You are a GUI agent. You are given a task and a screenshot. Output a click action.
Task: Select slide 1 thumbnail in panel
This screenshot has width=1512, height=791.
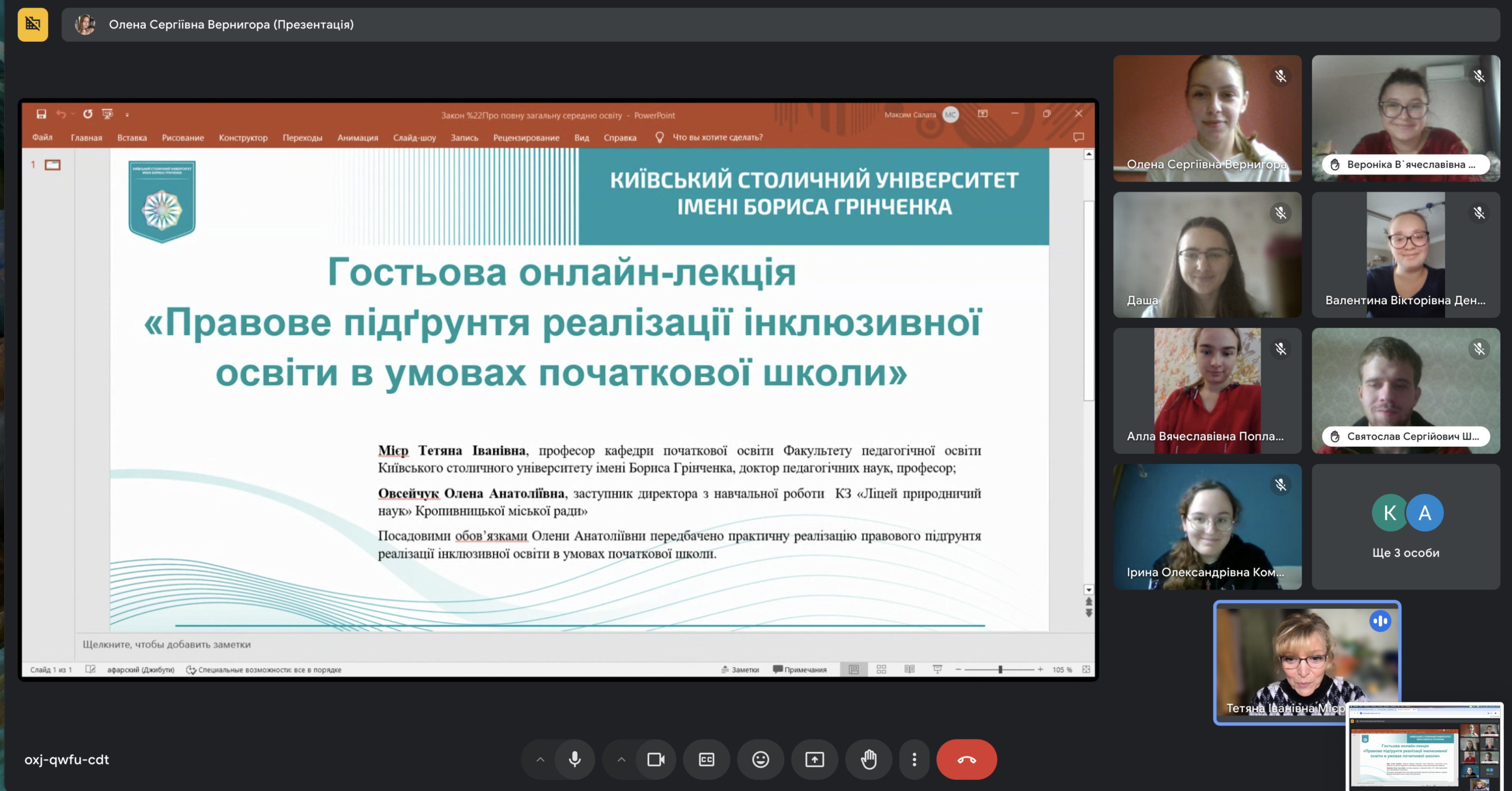pyautogui.click(x=53, y=165)
